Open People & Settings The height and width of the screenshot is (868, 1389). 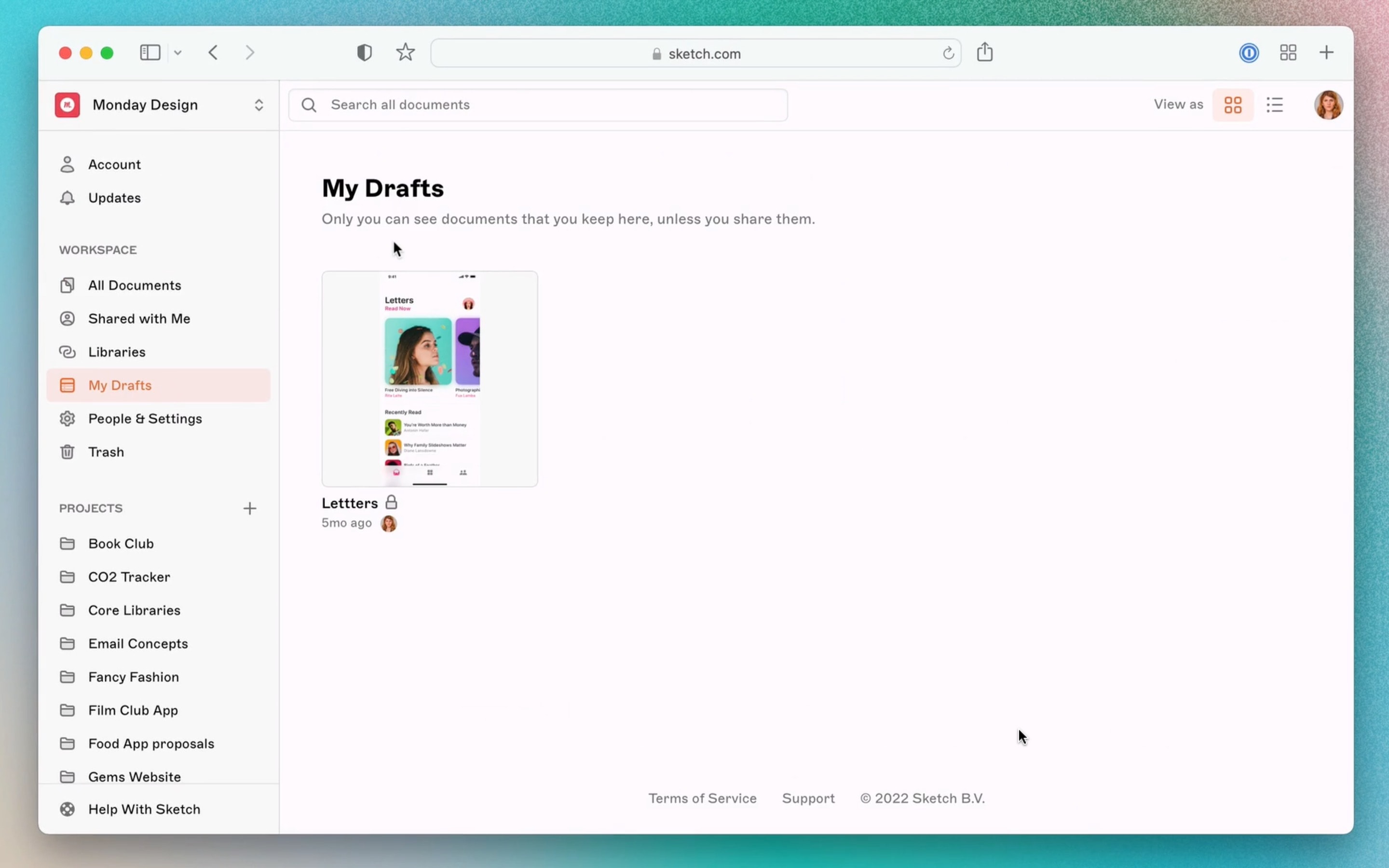point(158,419)
